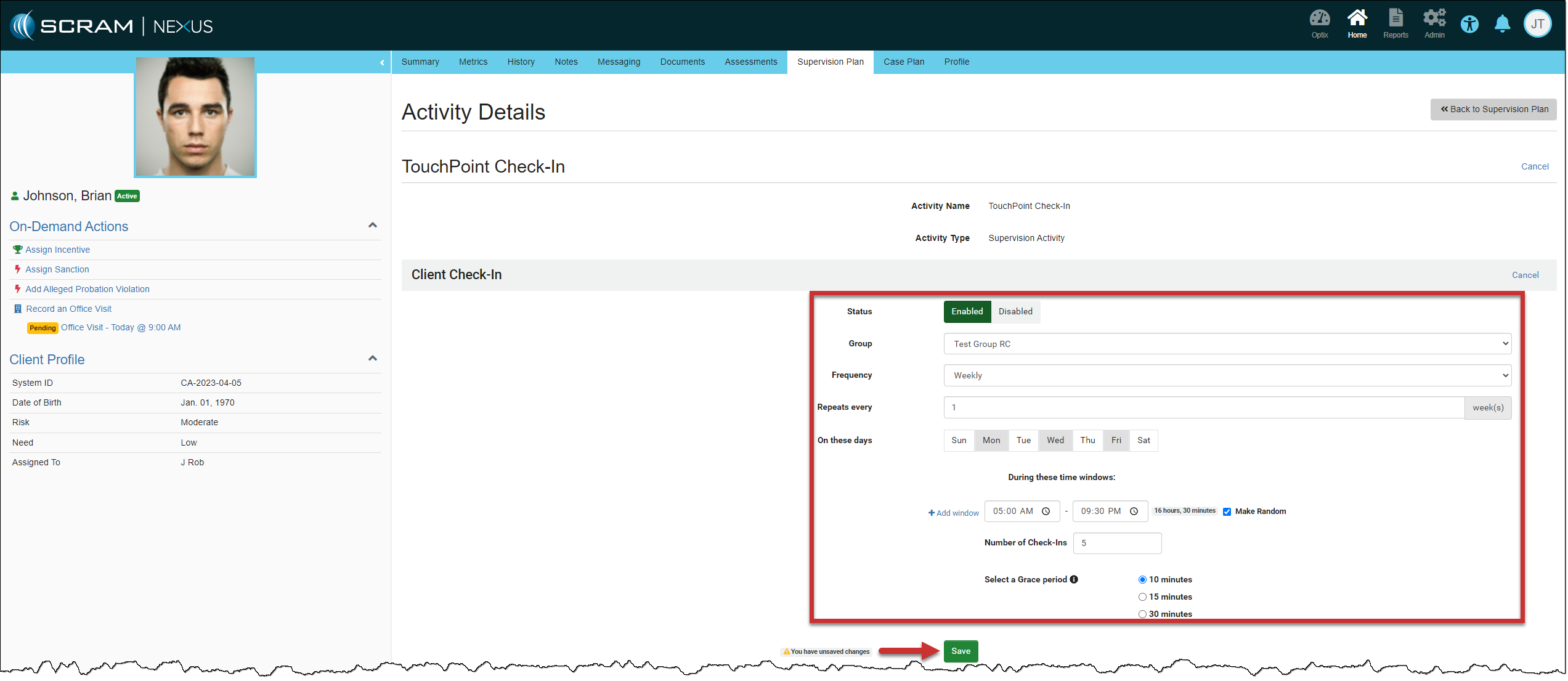Collapse the On-Demand Actions section
Screen dimensions: 1568x681
pos(373,226)
